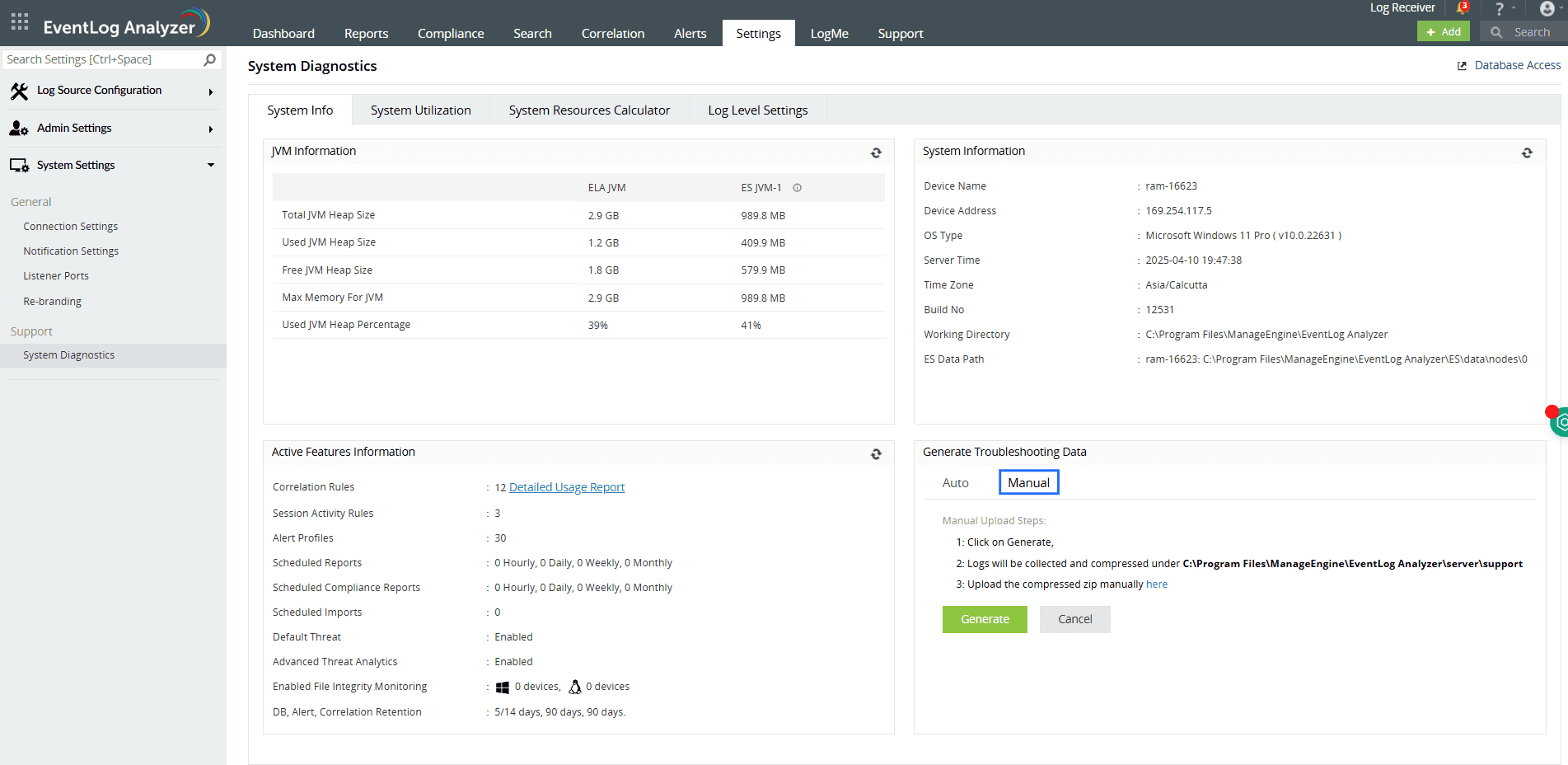The image size is (1568, 765).
Task: Switch to the System Utilization tab
Action: pyautogui.click(x=420, y=110)
